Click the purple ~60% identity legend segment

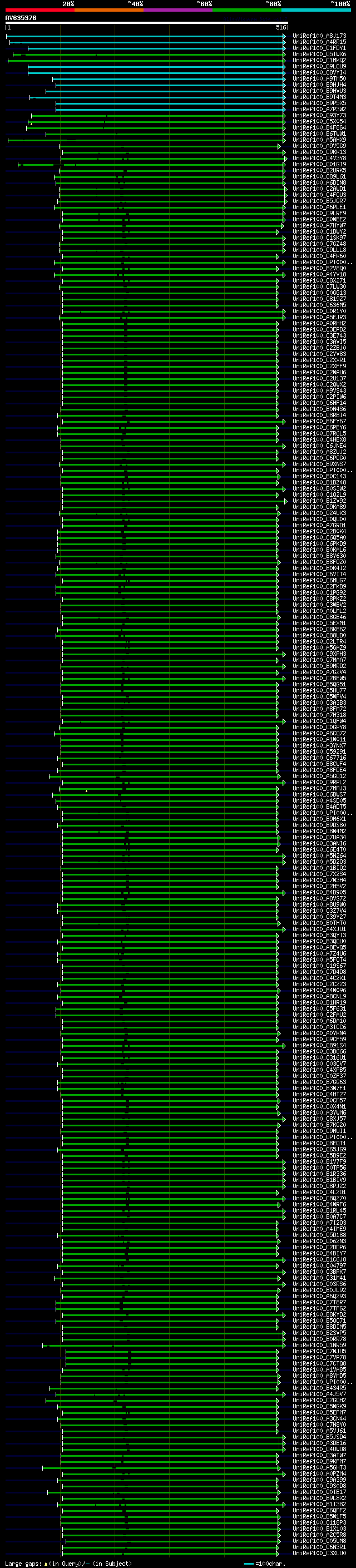177,10
